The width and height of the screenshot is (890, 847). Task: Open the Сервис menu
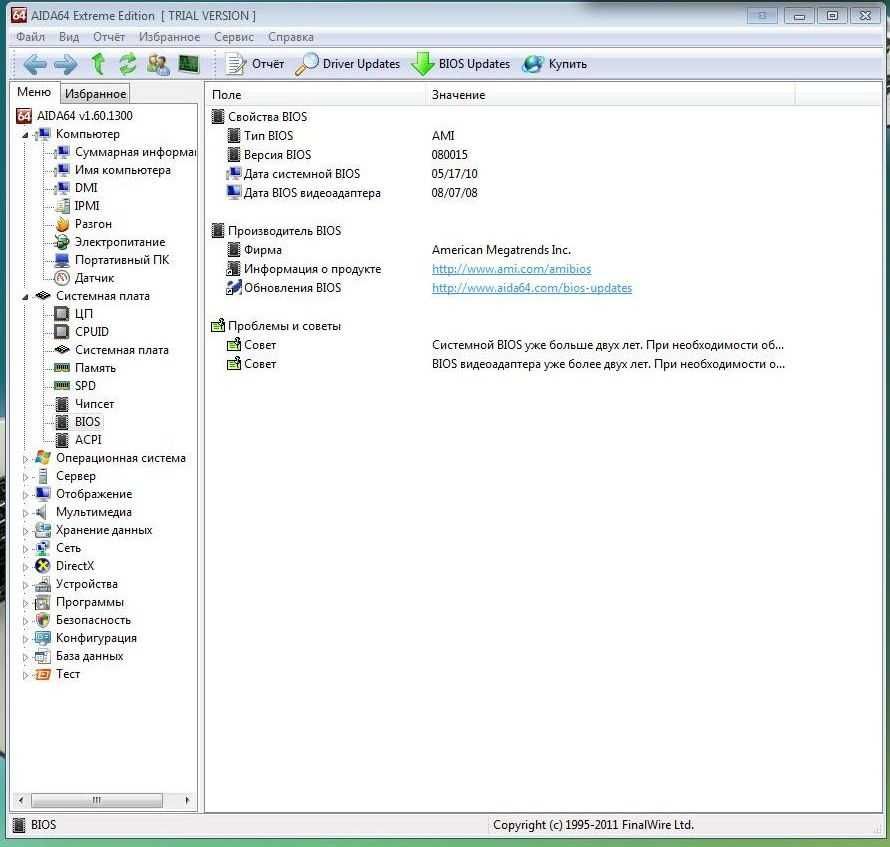[x=234, y=37]
